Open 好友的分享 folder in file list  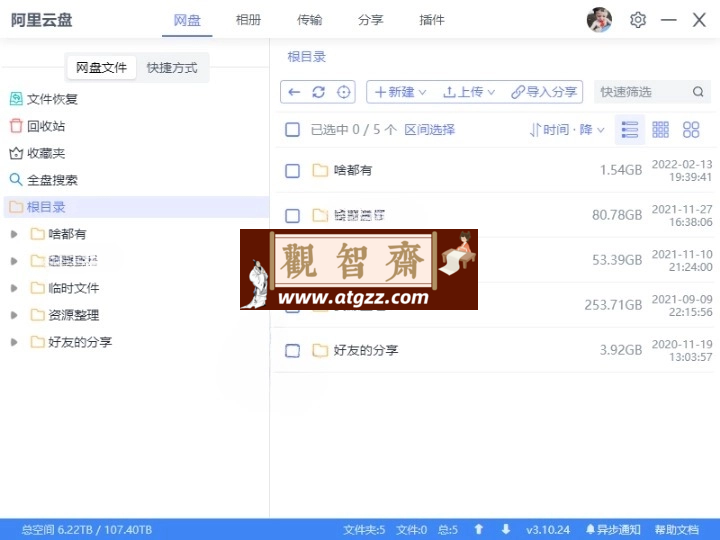366,350
